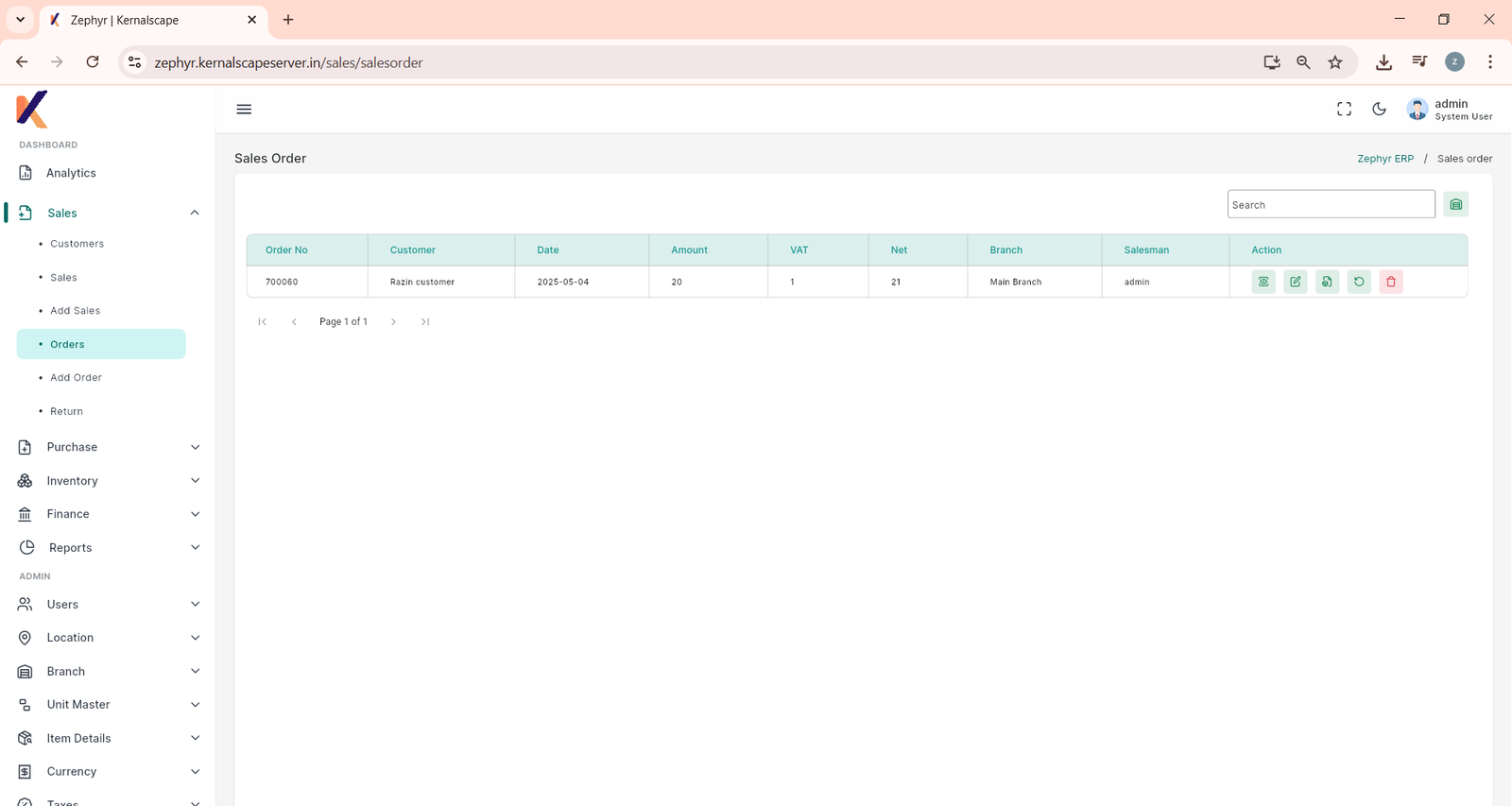This screenshot has height=806, width=1512.
Task: Expand the Purchase section chevron
Action: 196,447
